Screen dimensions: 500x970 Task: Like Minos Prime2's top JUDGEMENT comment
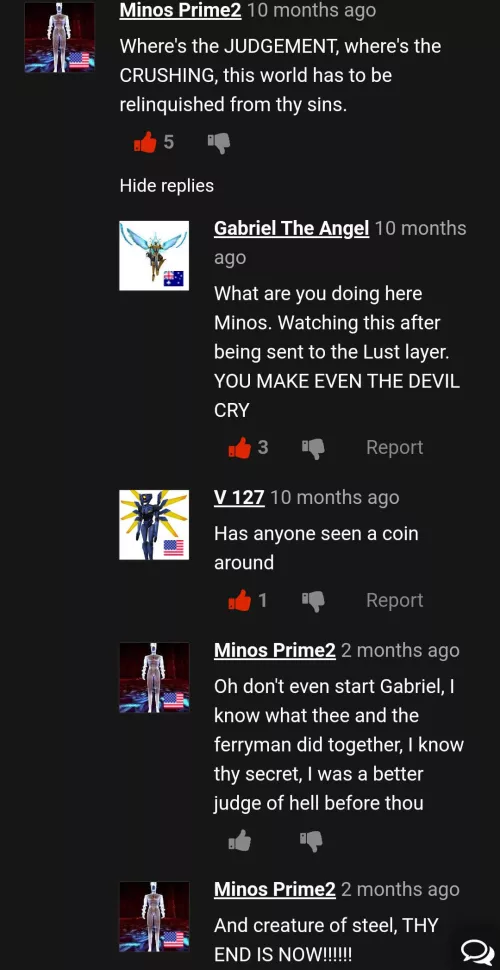(145, 143)
